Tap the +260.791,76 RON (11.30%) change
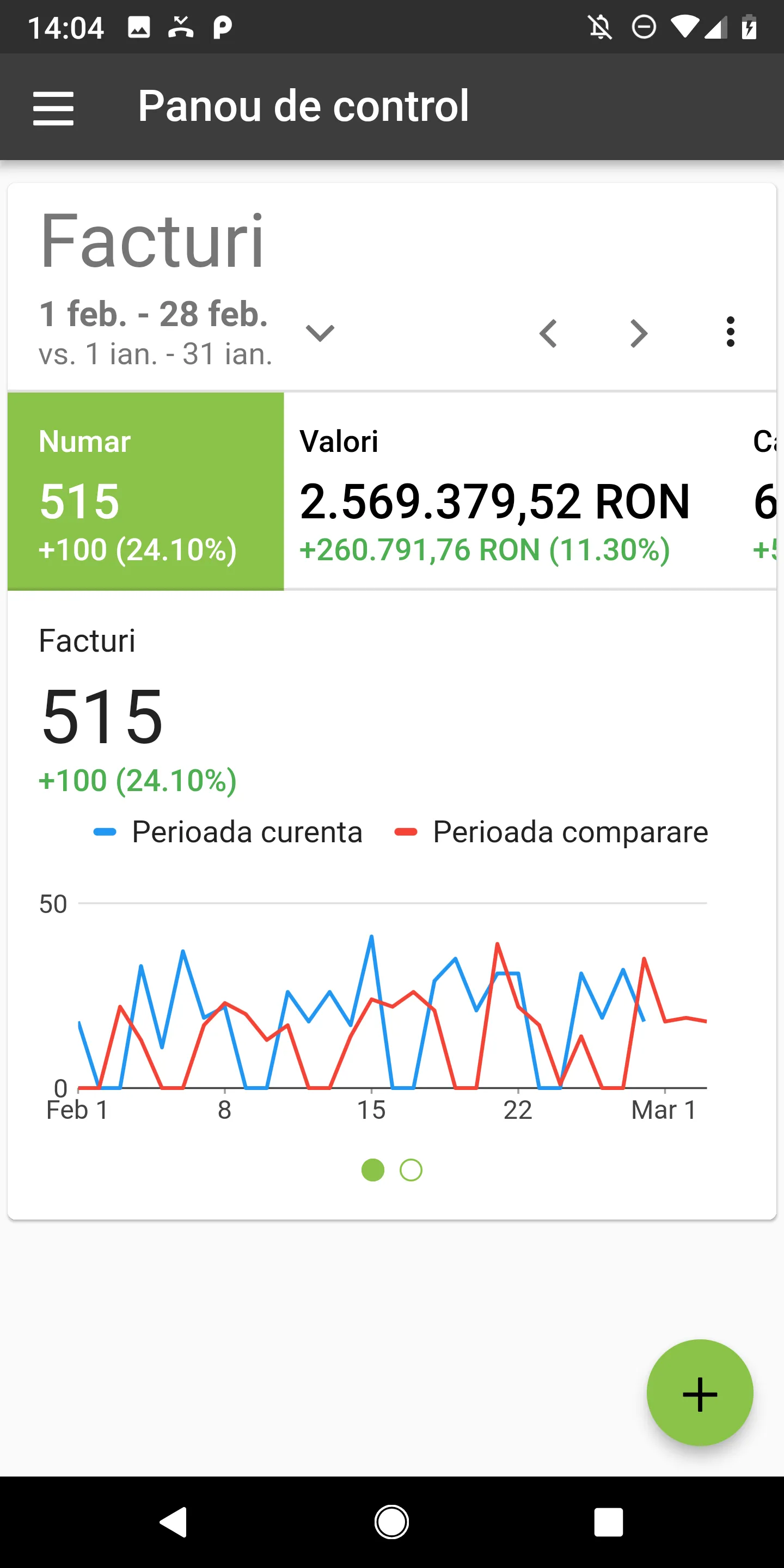The height and width of the screenshot is (1568, 784). [485, 550]
